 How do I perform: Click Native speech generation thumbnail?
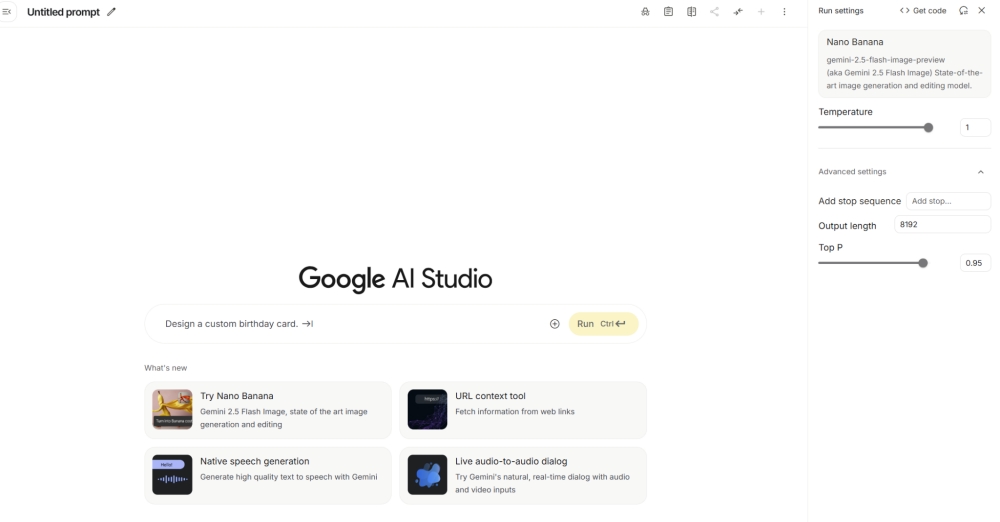coord(172,475)
